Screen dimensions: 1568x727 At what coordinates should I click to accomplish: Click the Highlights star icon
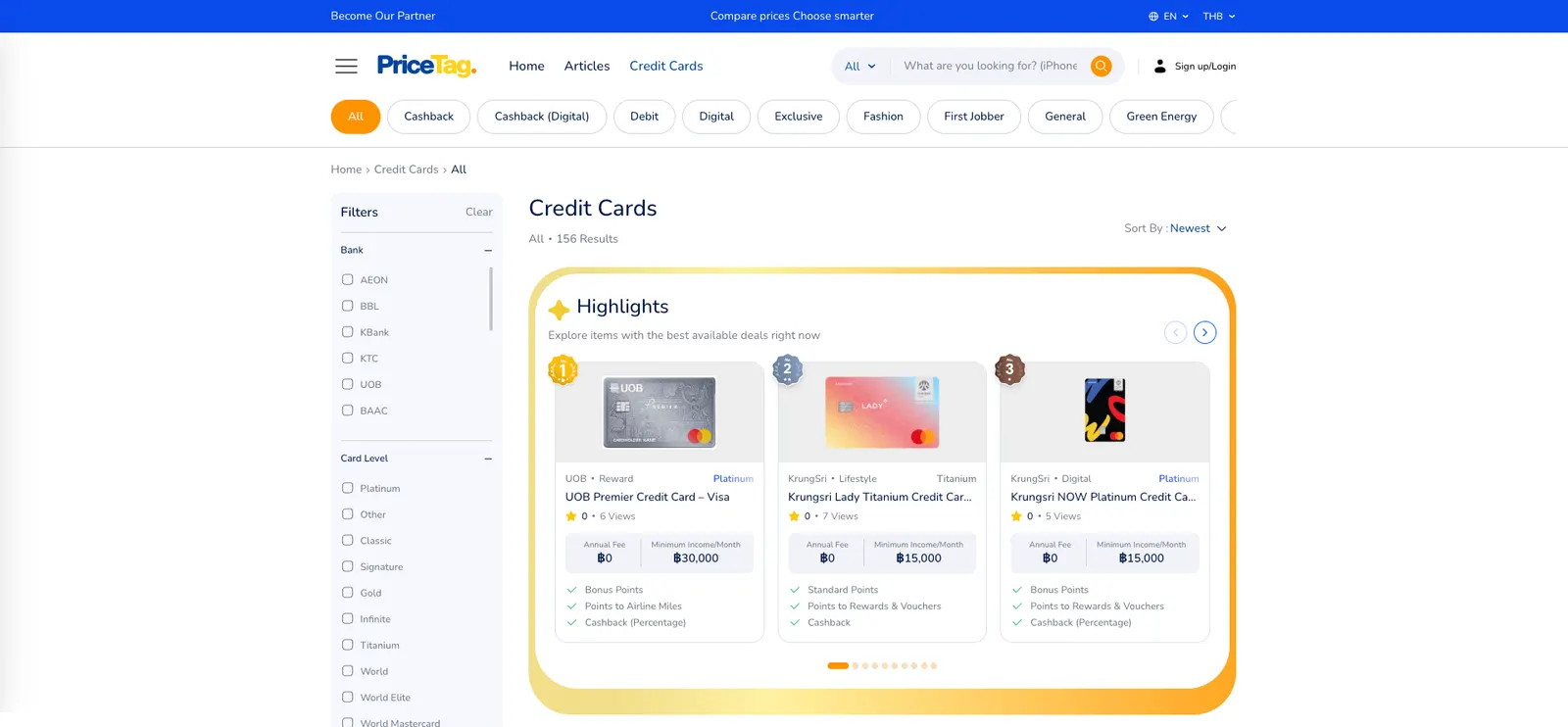pyautogui.click(x=559, y=310)
